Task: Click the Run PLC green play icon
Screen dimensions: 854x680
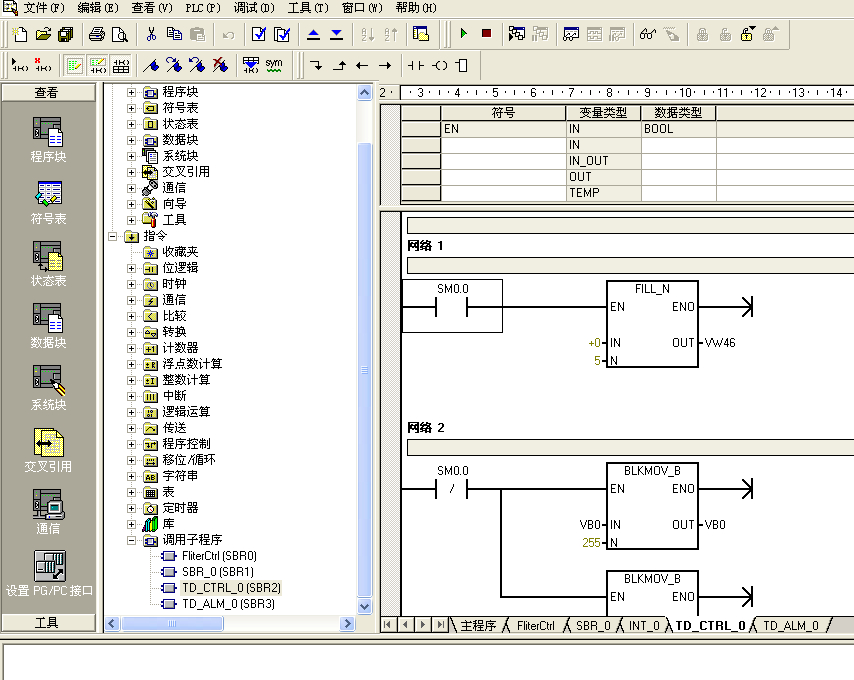Action: click(464, 34)
